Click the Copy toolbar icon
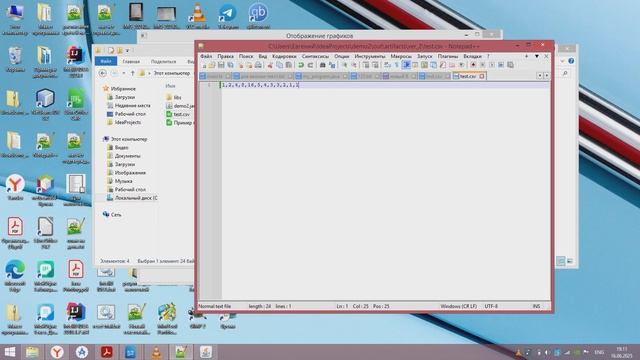Screen dimensions: 640x360 click(x=280, y=65)
